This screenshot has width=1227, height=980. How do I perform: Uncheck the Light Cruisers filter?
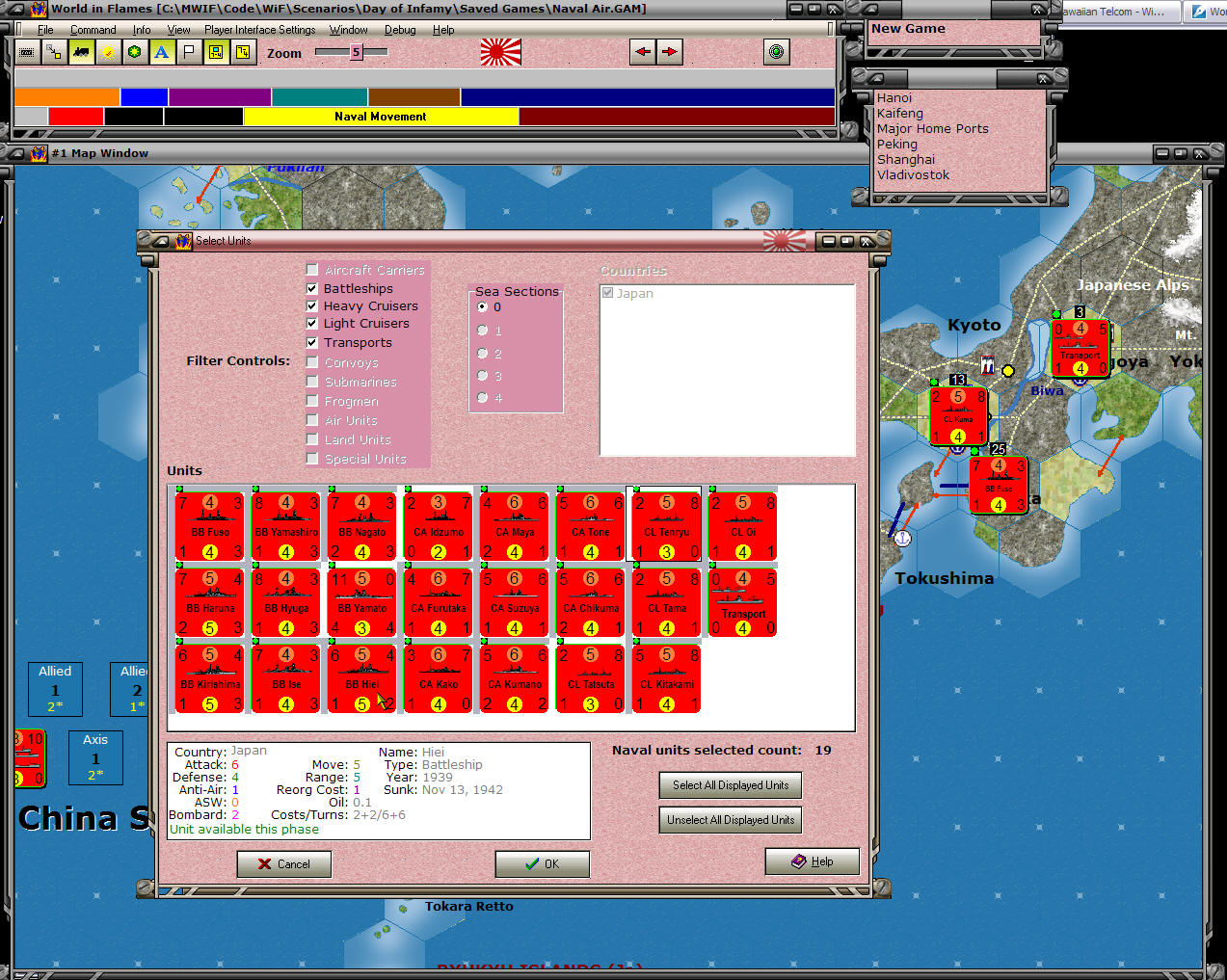pos(312,323)
